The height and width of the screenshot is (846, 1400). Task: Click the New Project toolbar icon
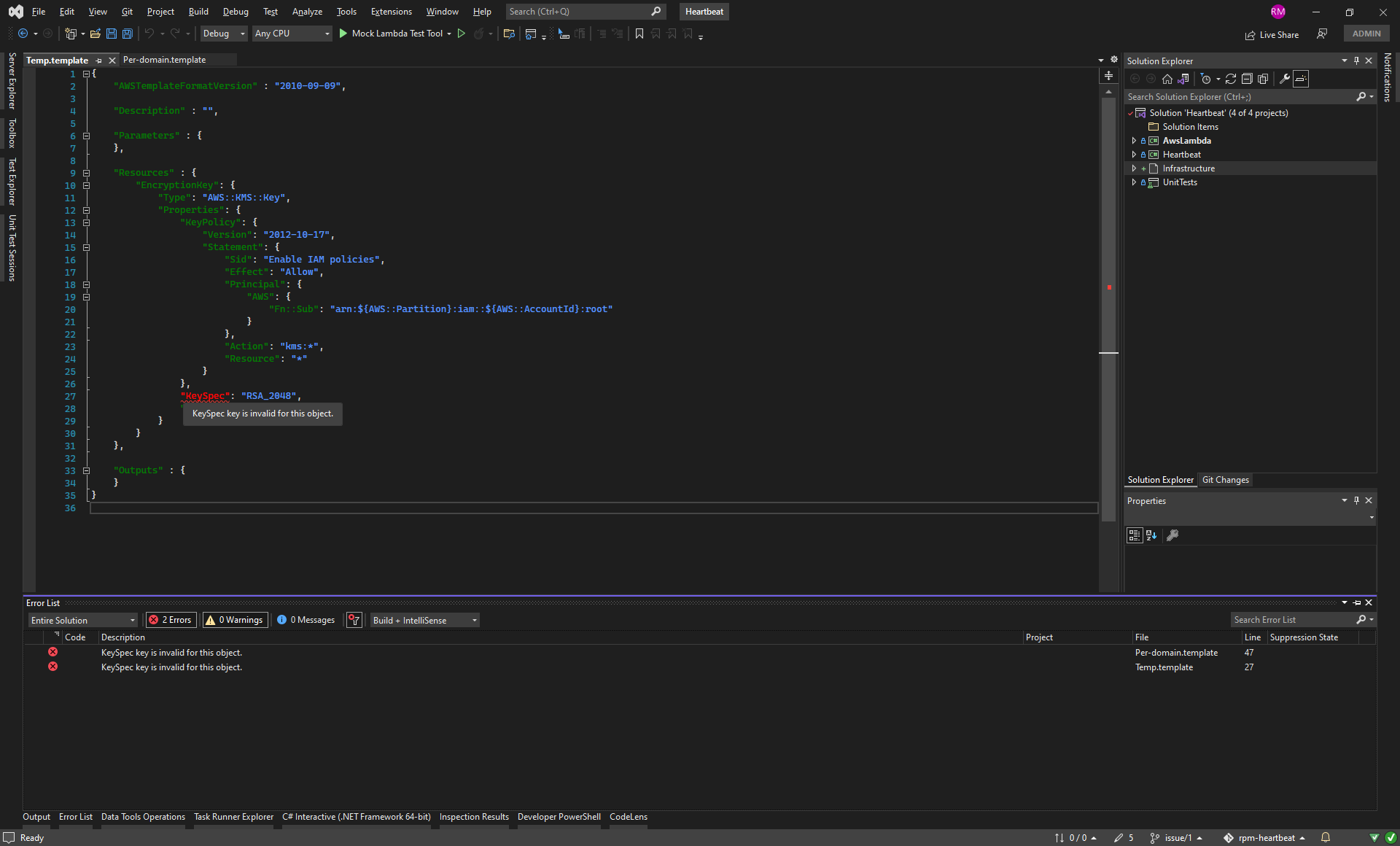[x=71, y=34]
